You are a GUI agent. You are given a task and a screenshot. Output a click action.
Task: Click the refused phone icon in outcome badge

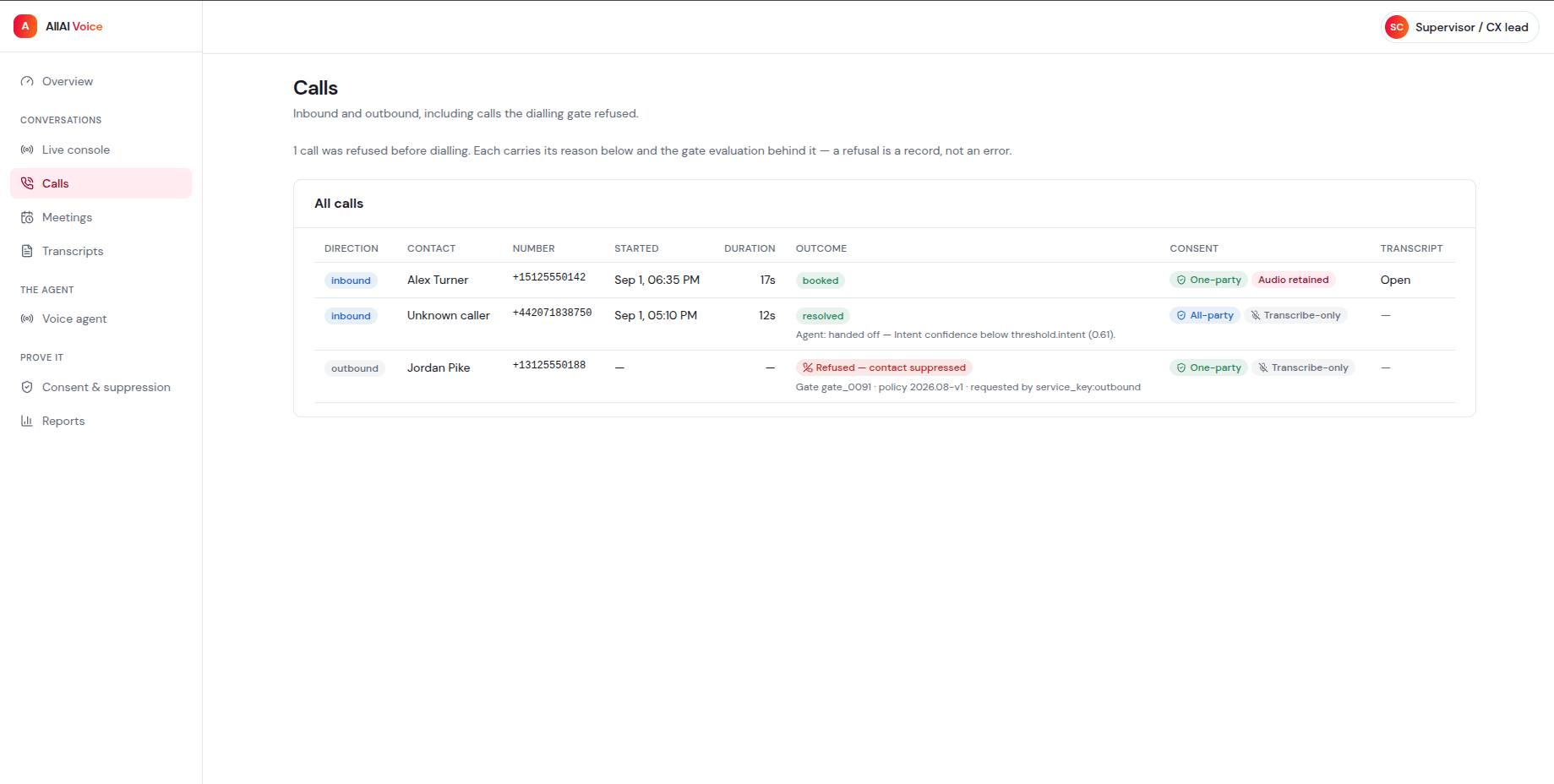(x=808, y=367)
